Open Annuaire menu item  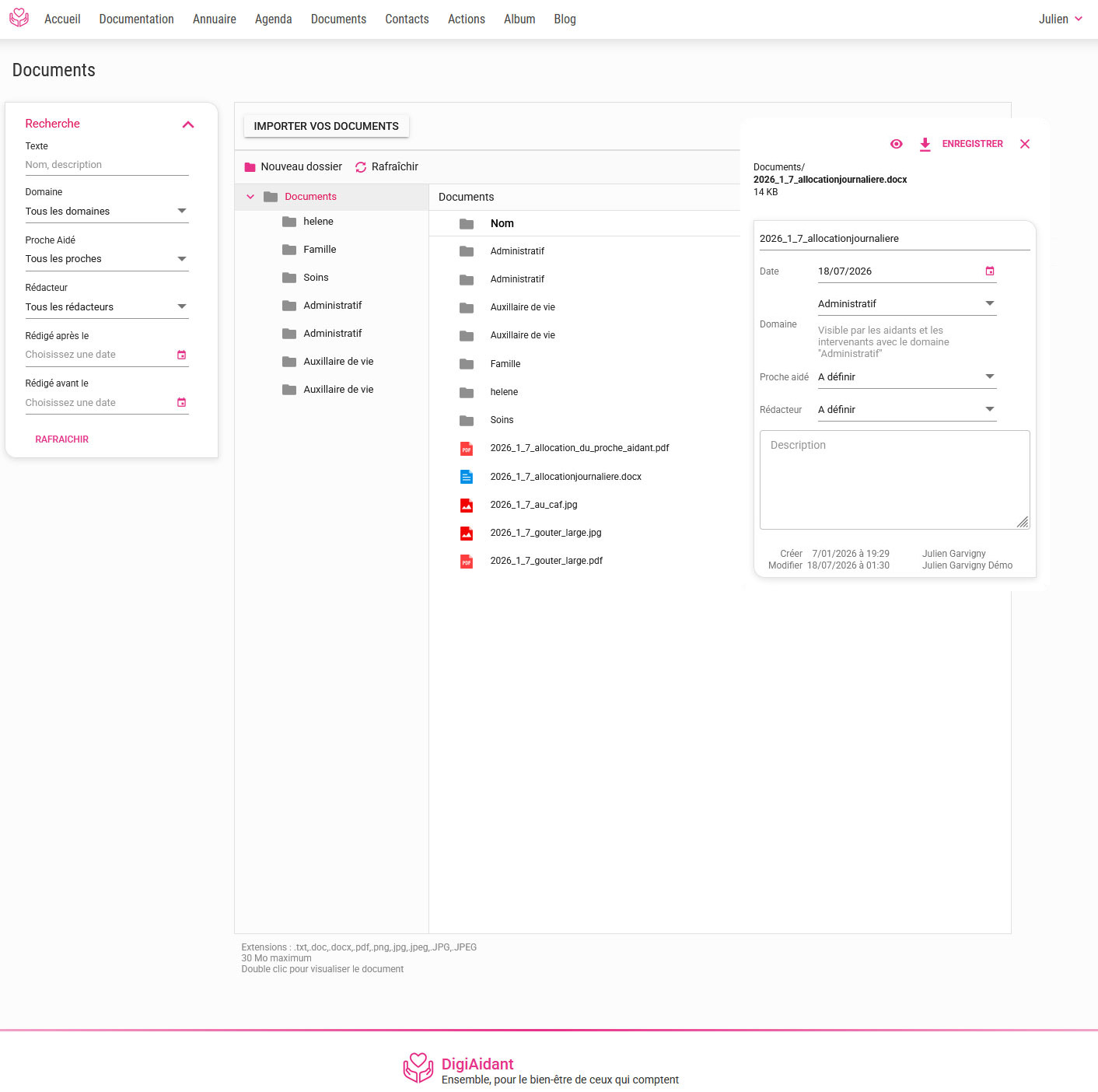(215, 19)
